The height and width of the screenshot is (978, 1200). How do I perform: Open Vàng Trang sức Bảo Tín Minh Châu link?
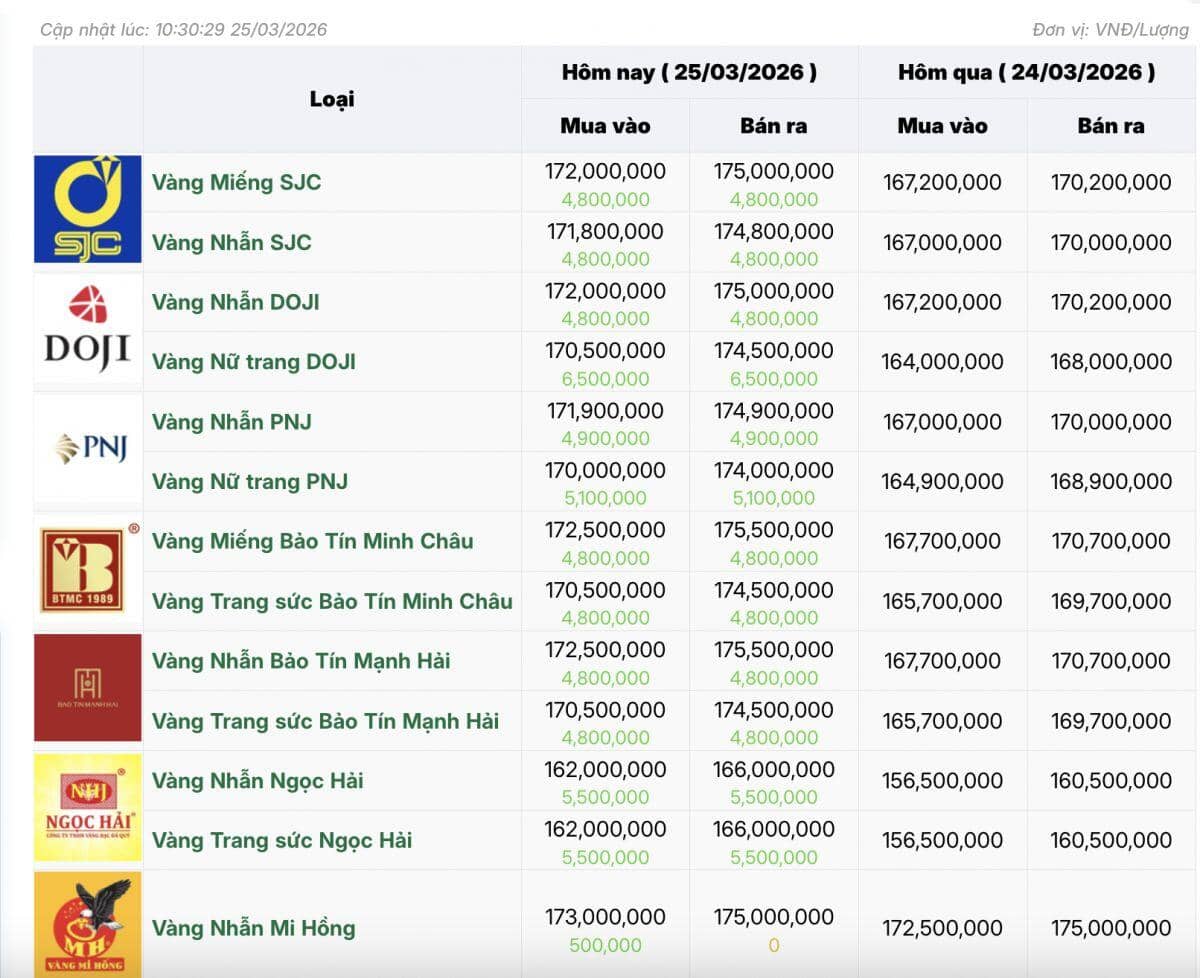[332, 602]
